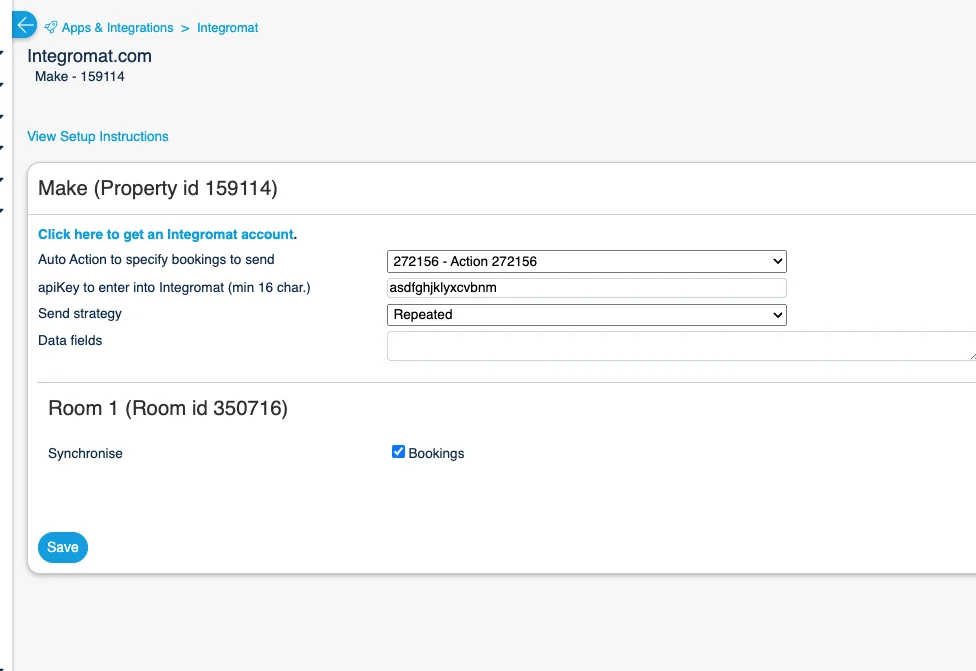Click the blue back arrow button

point(25,25)
